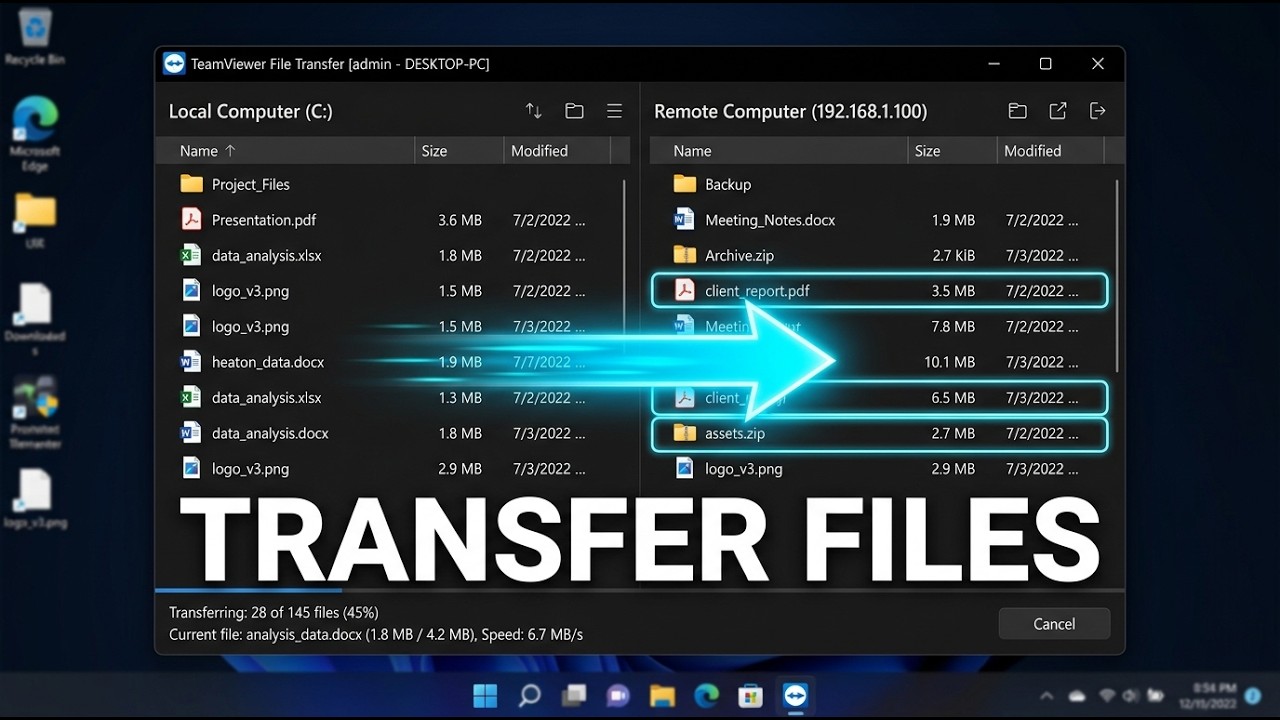
Task: Click the PDF icon beside Presentation.pdf
Action: [x=191, y=220]
